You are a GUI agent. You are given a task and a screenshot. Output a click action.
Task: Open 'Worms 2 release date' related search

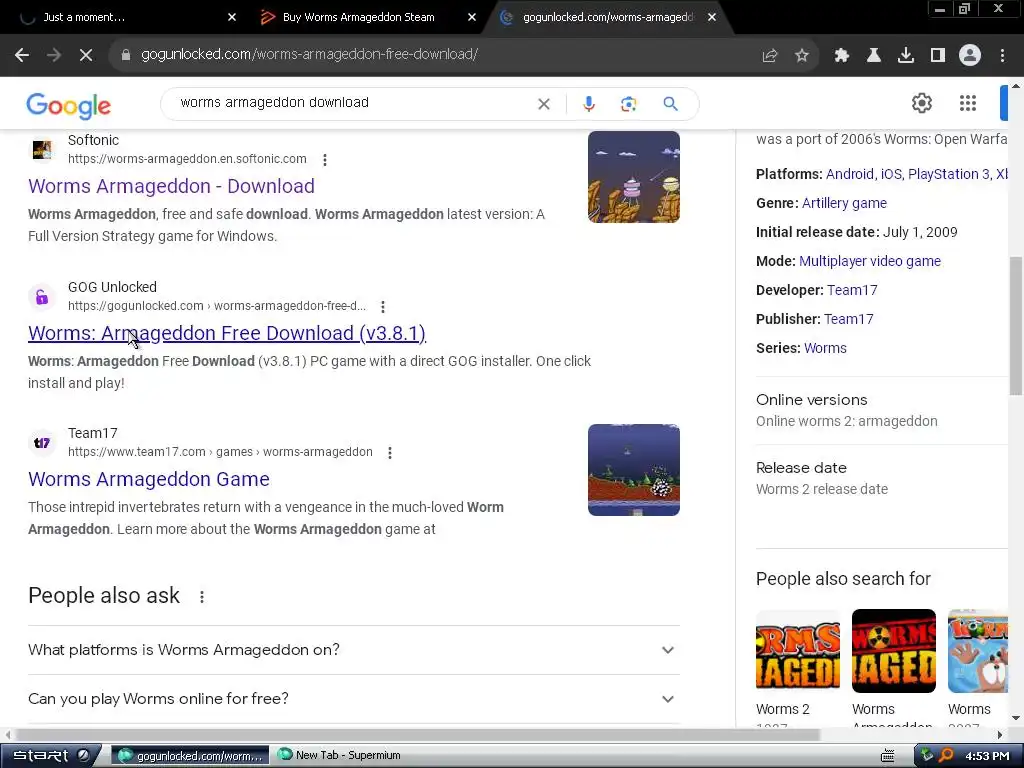pos(822,489)
